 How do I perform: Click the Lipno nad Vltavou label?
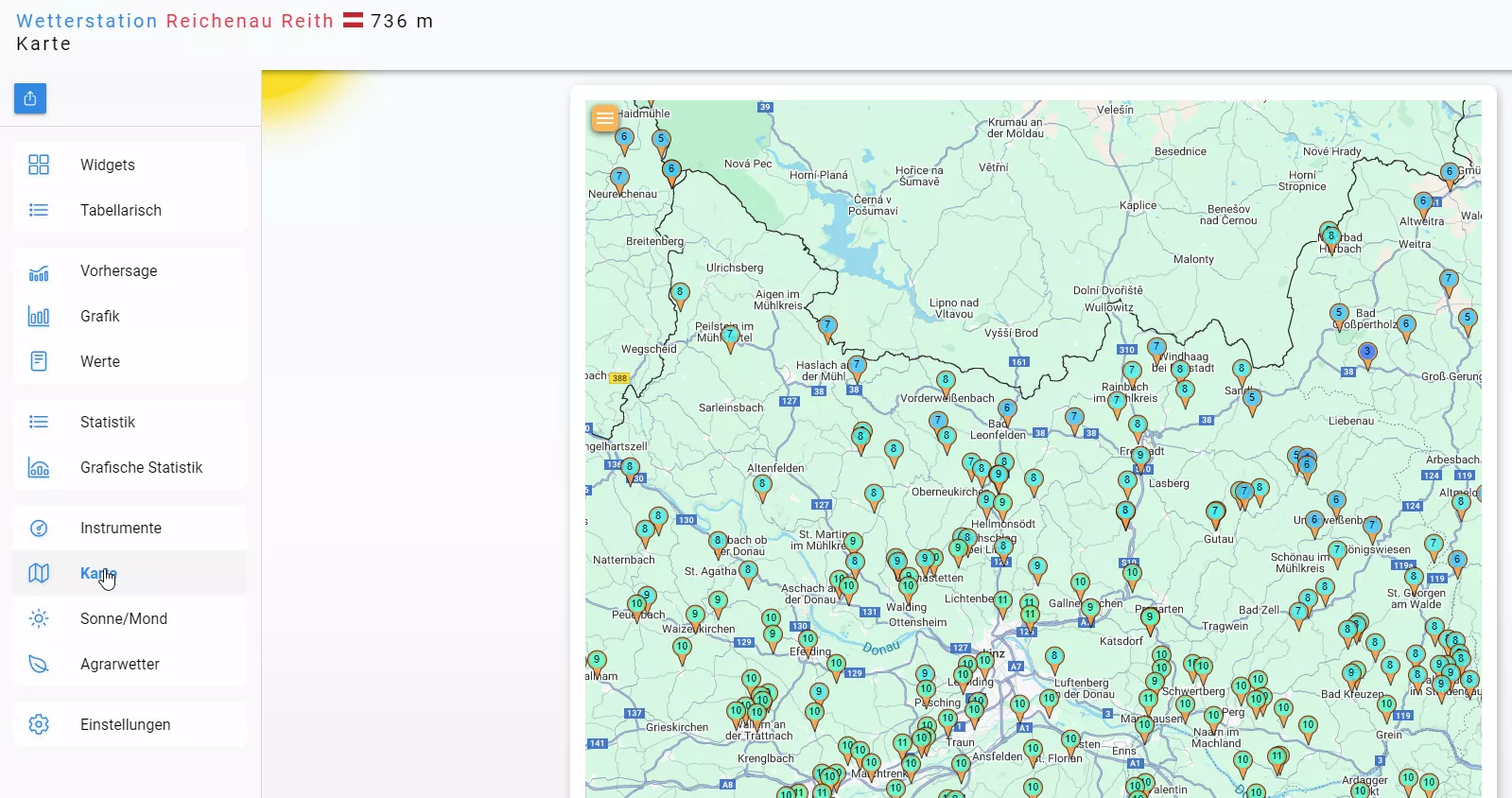954,308
